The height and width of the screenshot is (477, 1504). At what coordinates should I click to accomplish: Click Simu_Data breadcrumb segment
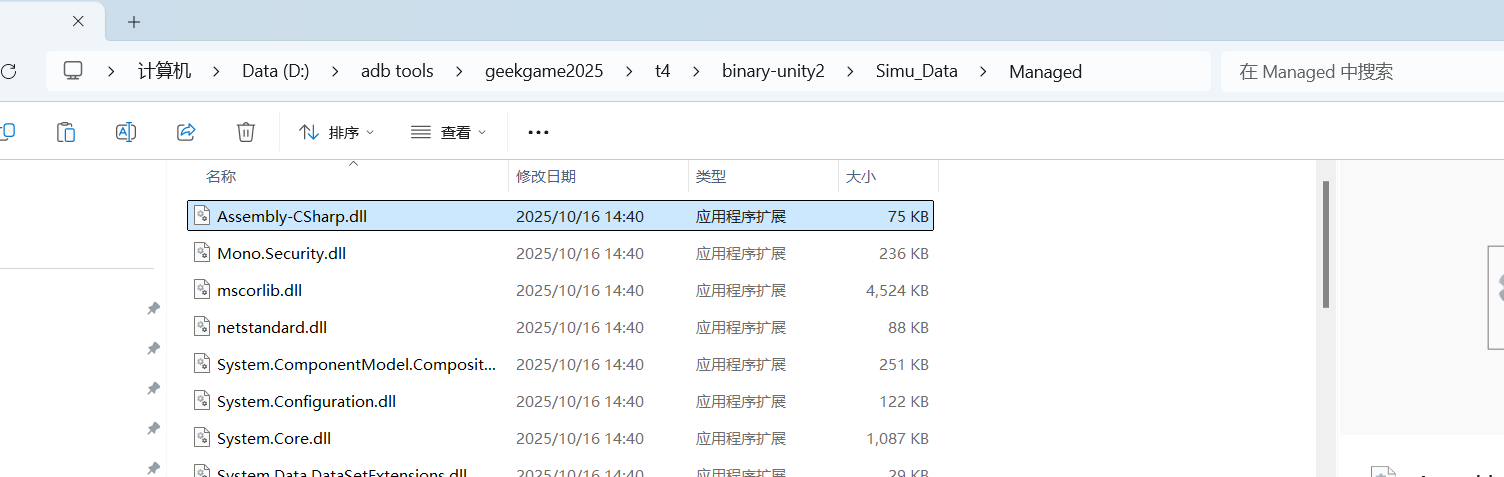pos(917,71)
